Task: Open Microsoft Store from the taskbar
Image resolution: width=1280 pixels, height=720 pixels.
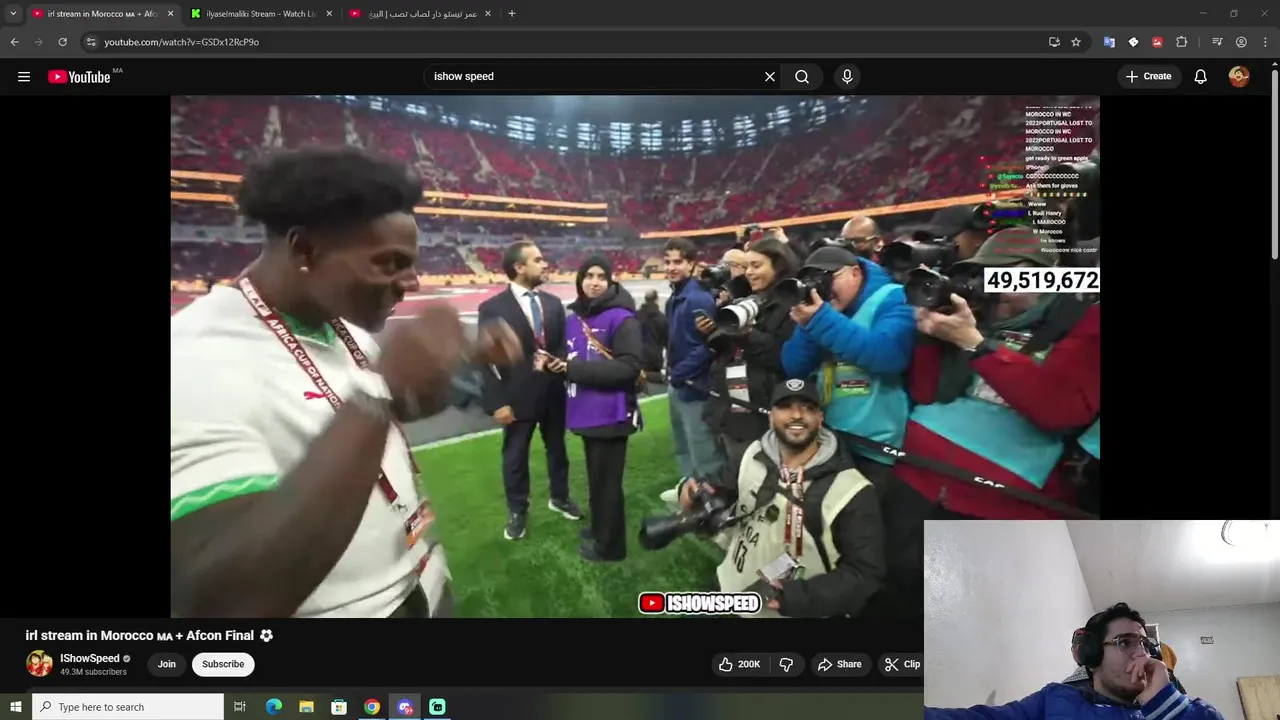Action: [339, 707]
